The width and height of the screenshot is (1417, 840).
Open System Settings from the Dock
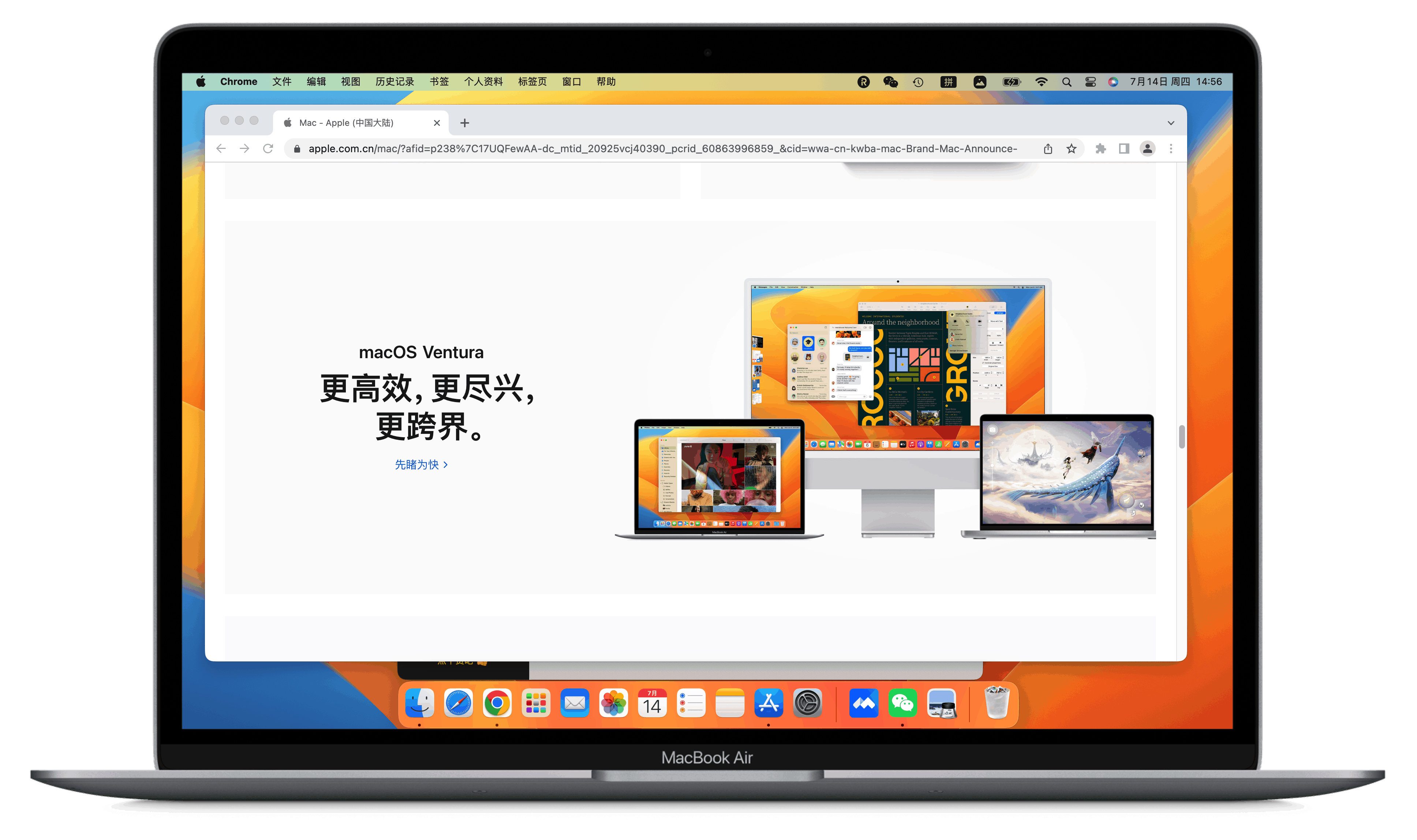pyautogui.click(x=808, y=704)
